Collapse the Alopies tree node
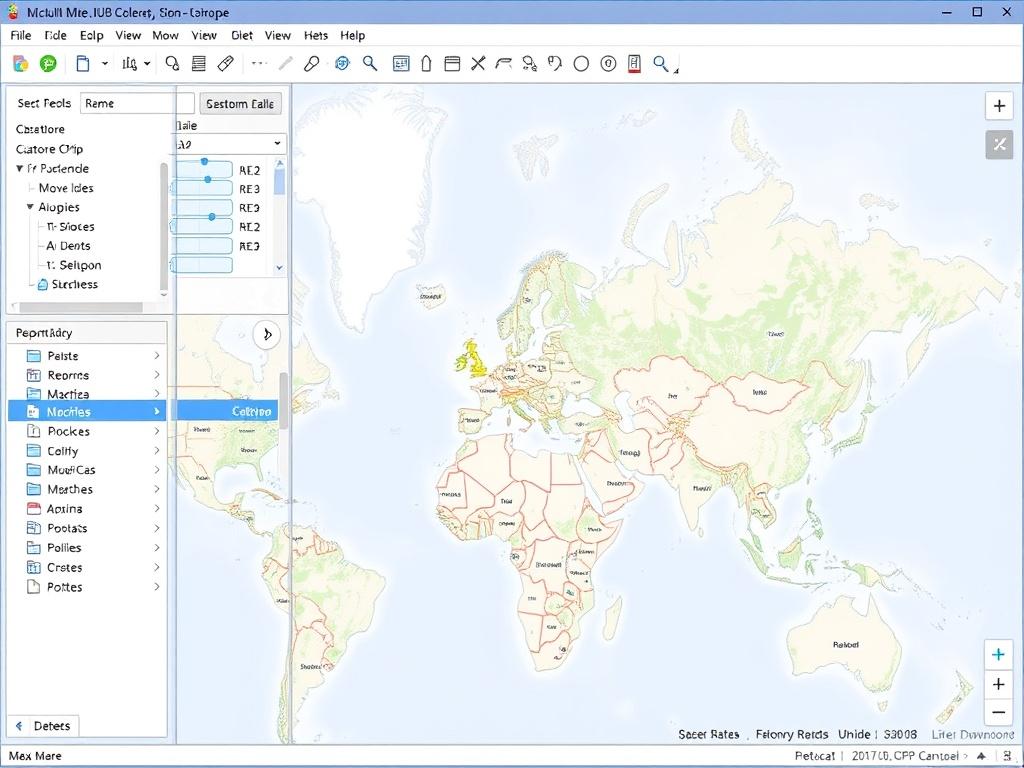Image resolution: width=1024 pixels, height=768 pixels. [30, 207]
